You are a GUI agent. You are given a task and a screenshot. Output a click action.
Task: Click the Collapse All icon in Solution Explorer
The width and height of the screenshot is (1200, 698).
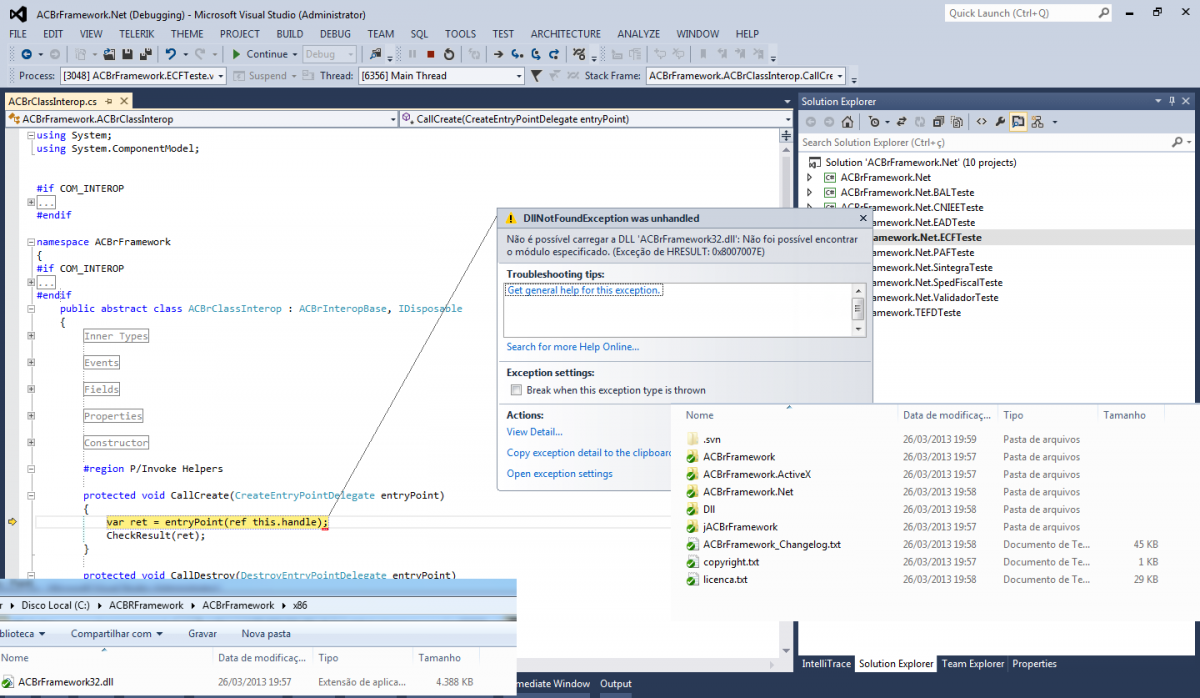coord(938,122)
